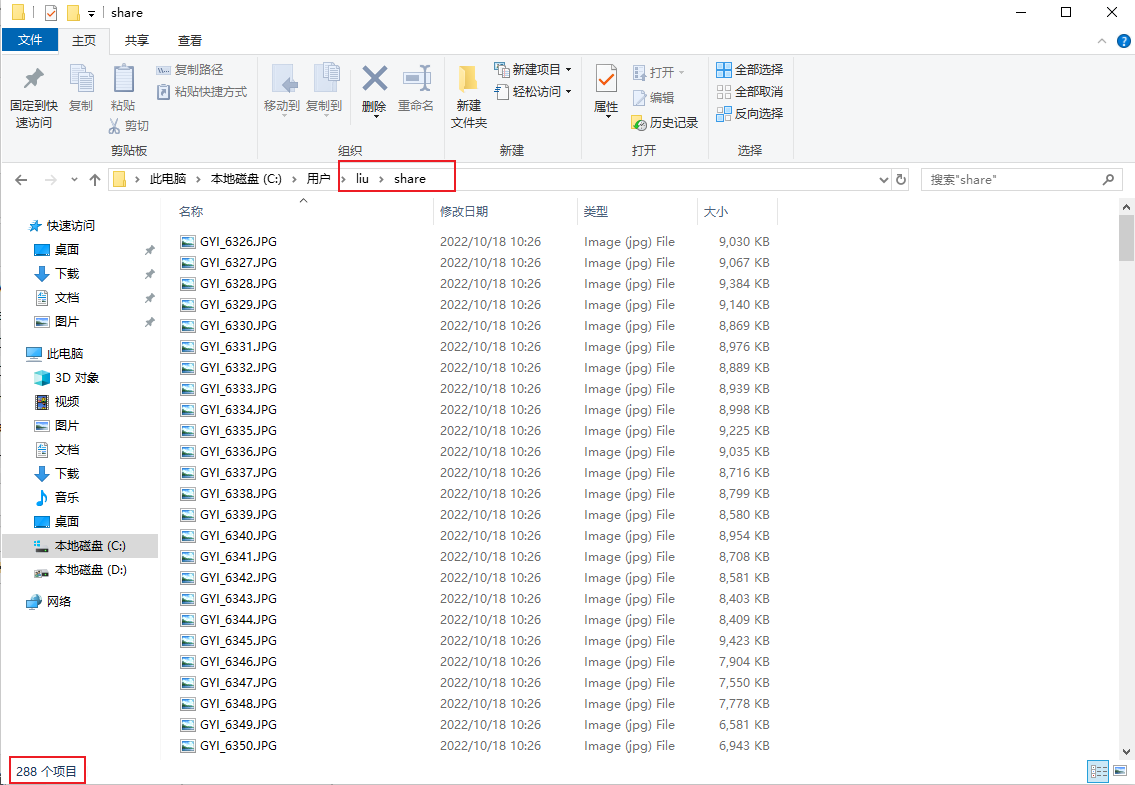Viewport: 1135px width, 785px height.
Task: Open Videos (视频) in sidebar
Action: point(67,401)
